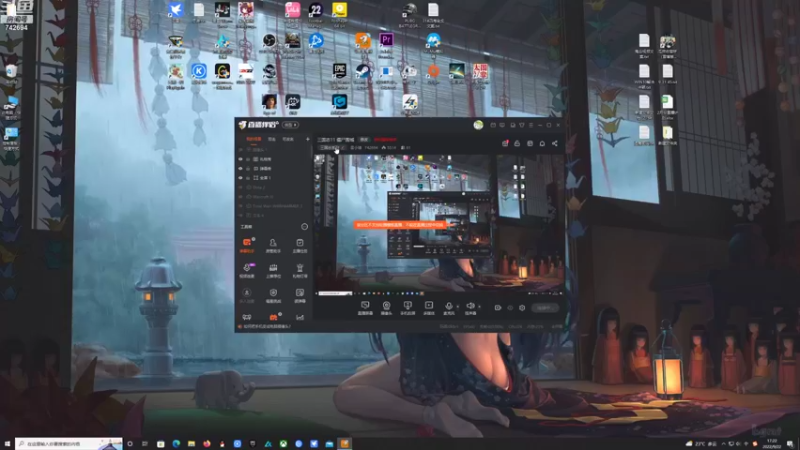
Task: Switch to the third scene tab
Action: click(x=288, y=139)
